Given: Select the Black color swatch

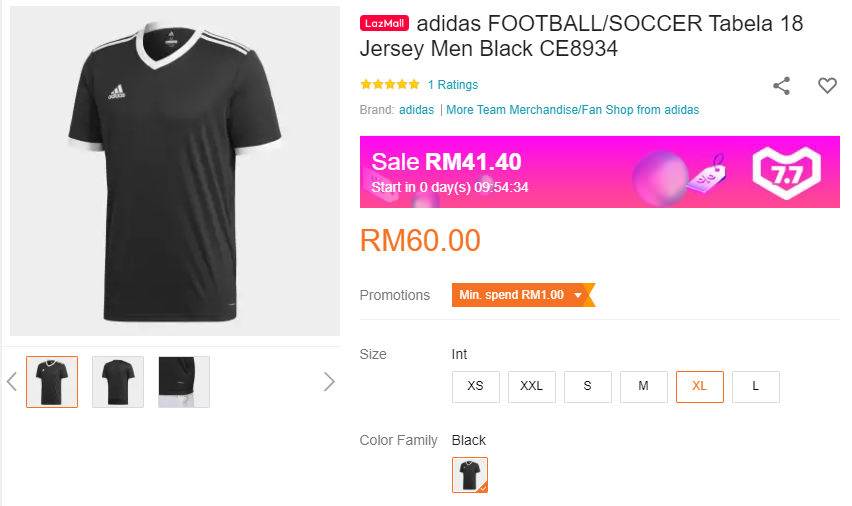Looking at the screenshot, I should point(470,475).
